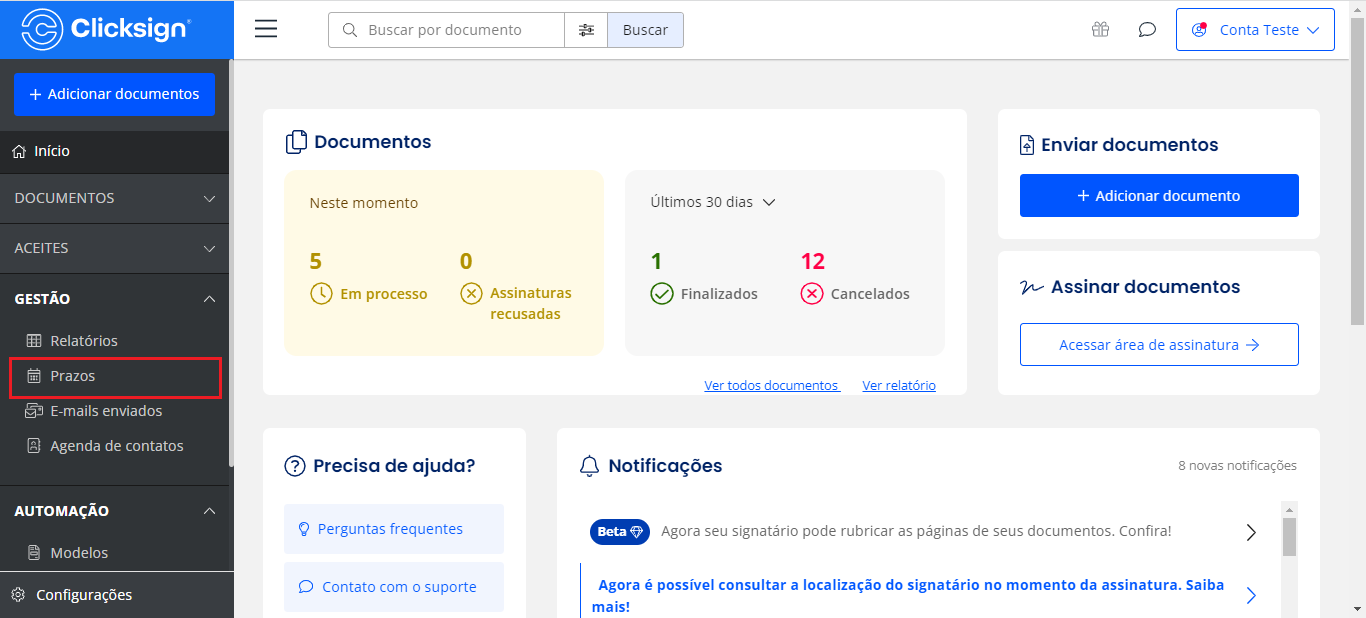Viewport: 1366px width, 618px height.
Task: Open the localização notification arrow
Action: 1251,596
